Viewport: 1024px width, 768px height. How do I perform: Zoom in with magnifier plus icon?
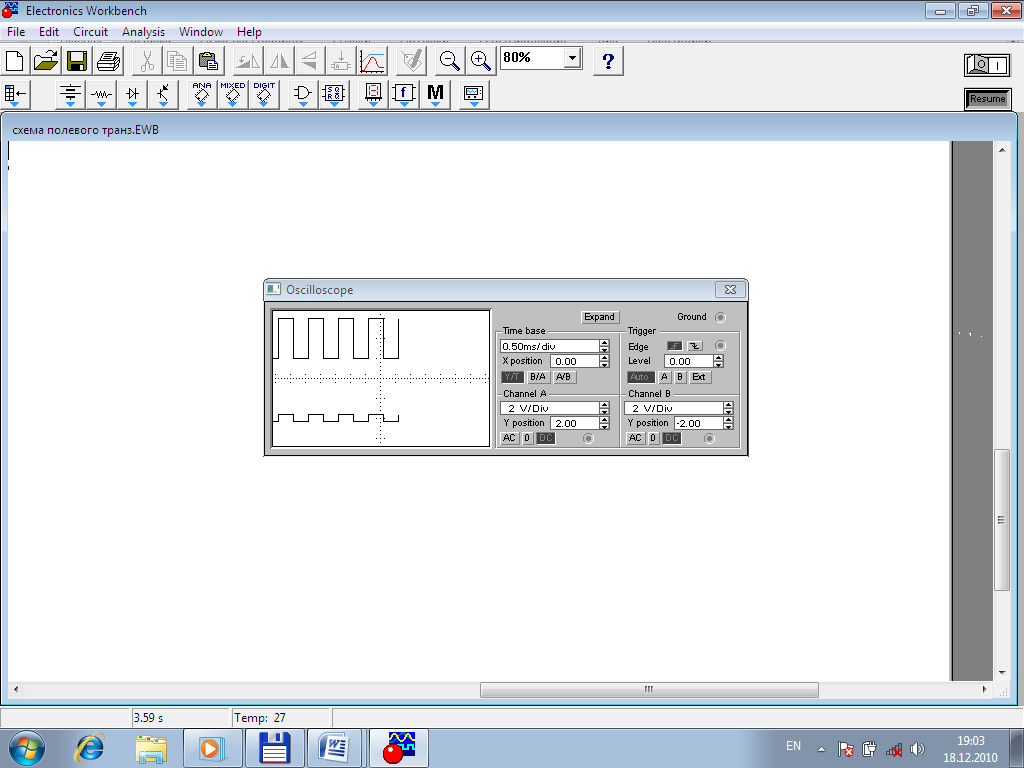(x=481, y=61)
